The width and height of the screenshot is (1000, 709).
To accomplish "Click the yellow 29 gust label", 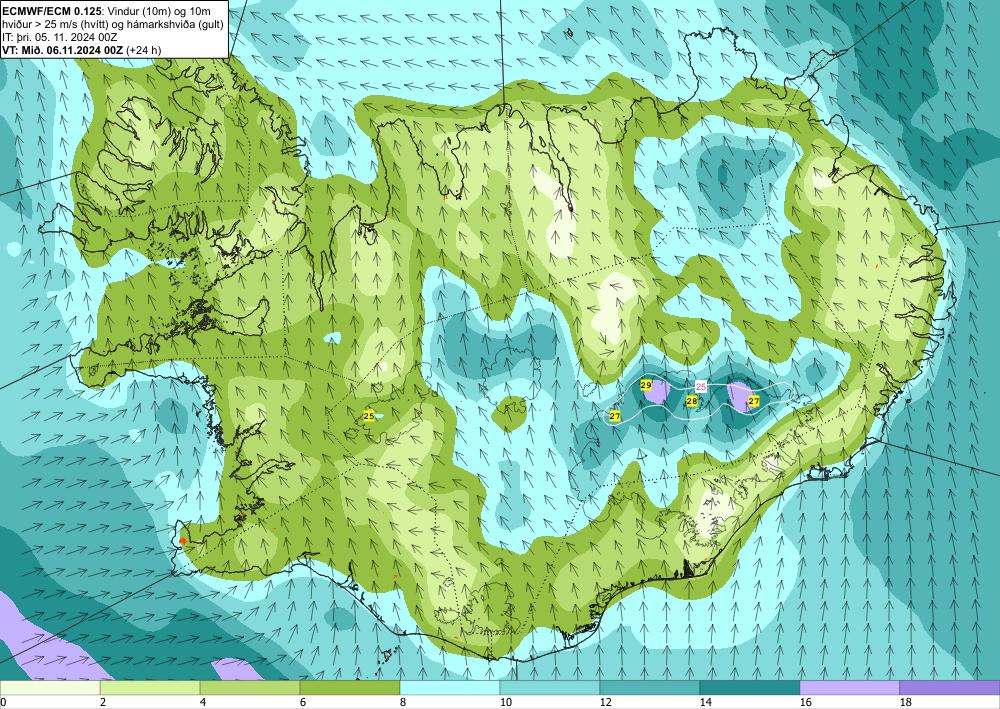I will point(645,385).
